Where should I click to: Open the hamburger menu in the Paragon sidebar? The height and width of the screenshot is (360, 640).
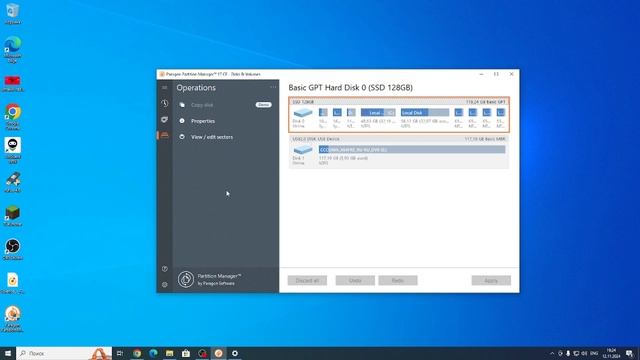pos(164,88)
